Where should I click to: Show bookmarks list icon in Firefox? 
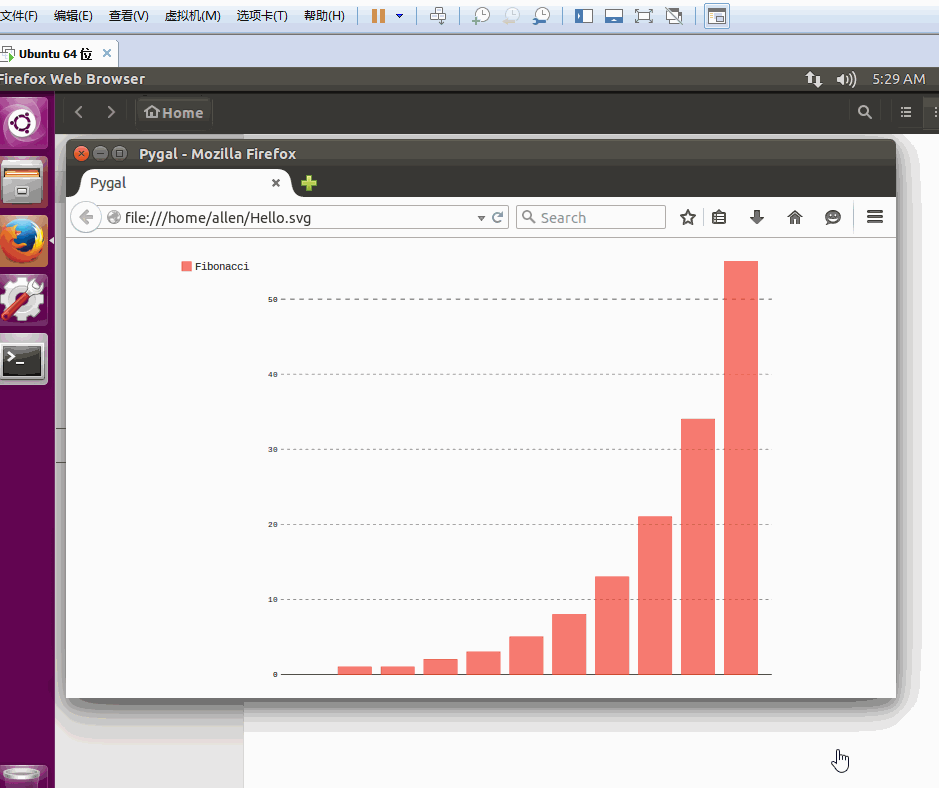coord(719,217)
